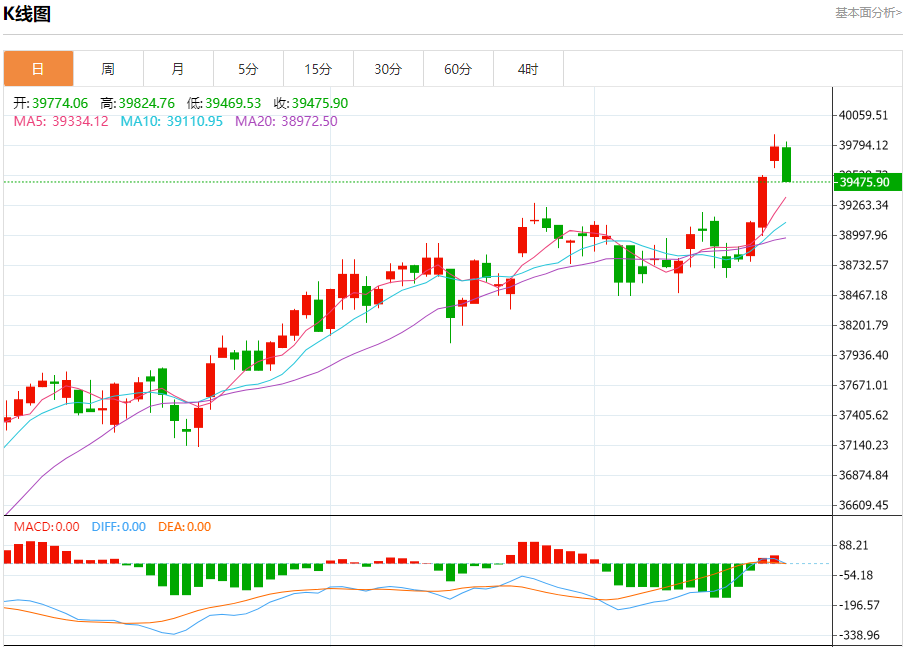Click the DEA:0.00 indicator label
This screenshot has height=647, width=908.
tap(185, 527)
